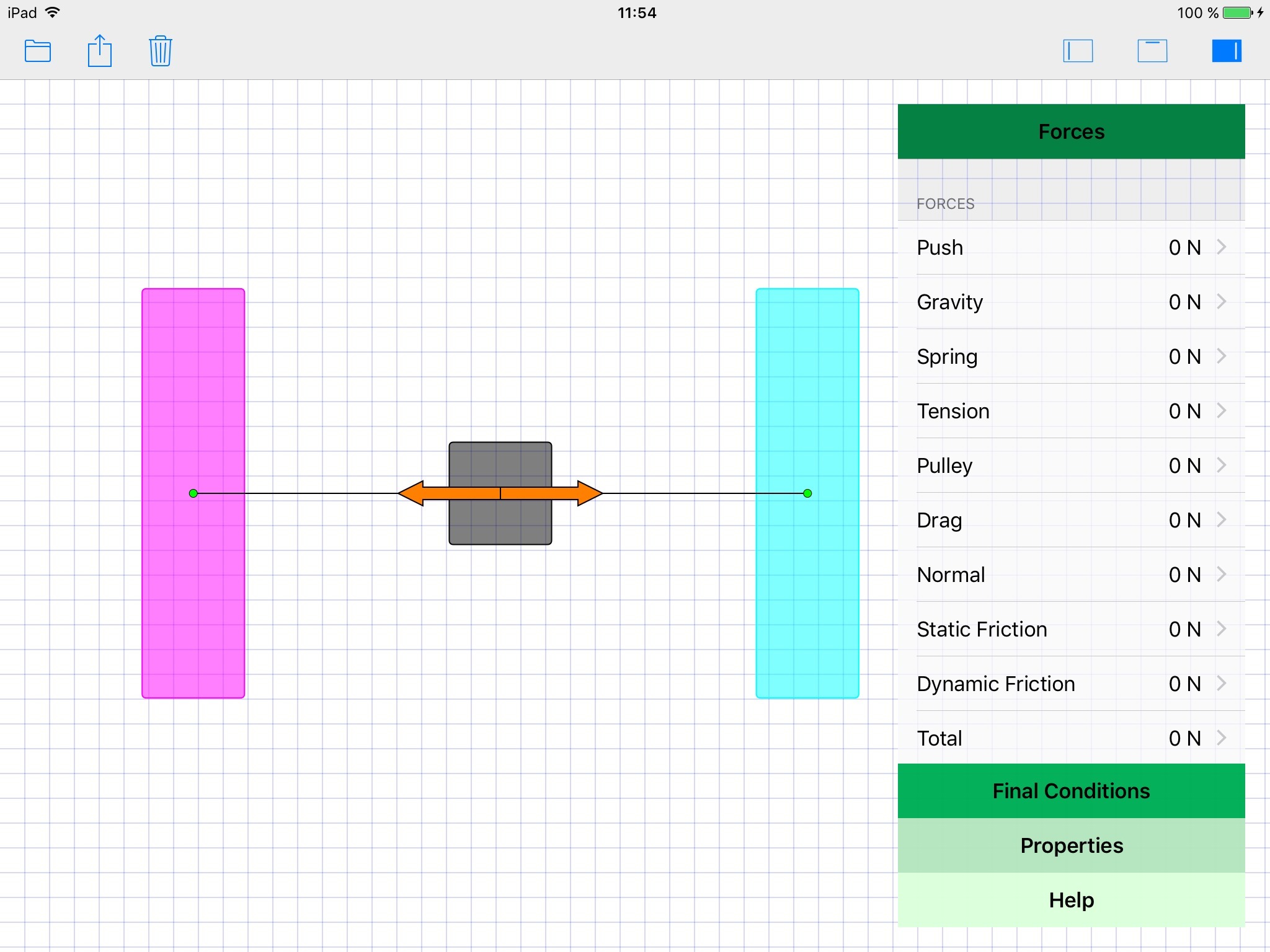Tap the share export icon
This screenshot has width=1270, height=952.
coord(99,51)
